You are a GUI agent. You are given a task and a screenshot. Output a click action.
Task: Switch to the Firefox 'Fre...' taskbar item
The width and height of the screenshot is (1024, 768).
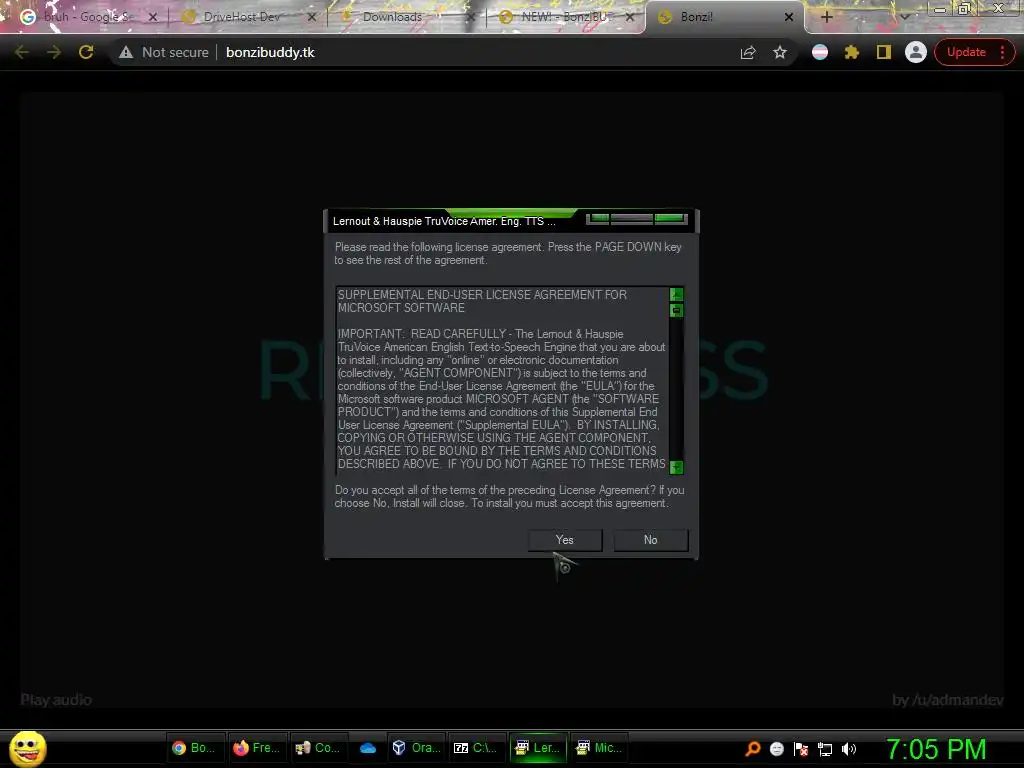point(257,748)
